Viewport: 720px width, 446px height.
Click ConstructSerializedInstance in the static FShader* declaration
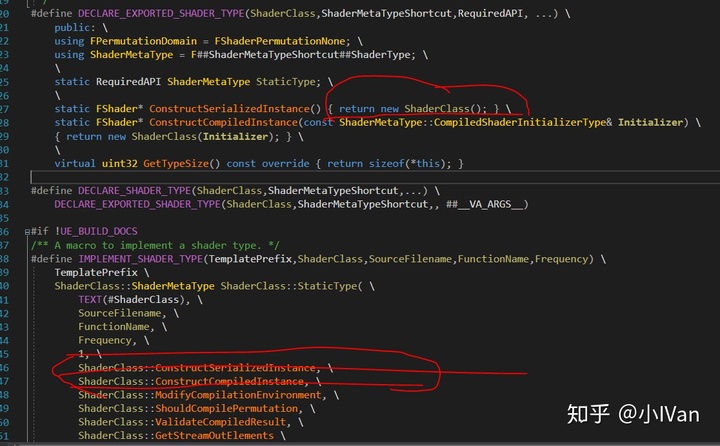click(x=229, y=109)
